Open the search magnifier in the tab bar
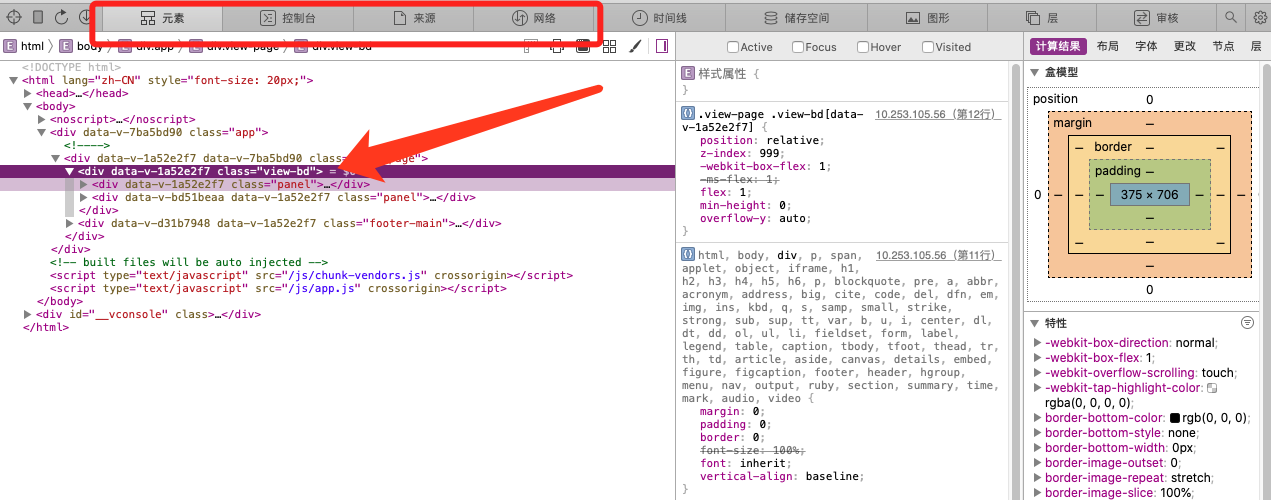The height and width of the screenshot is (500, 1271). [x=1231, y=17]
